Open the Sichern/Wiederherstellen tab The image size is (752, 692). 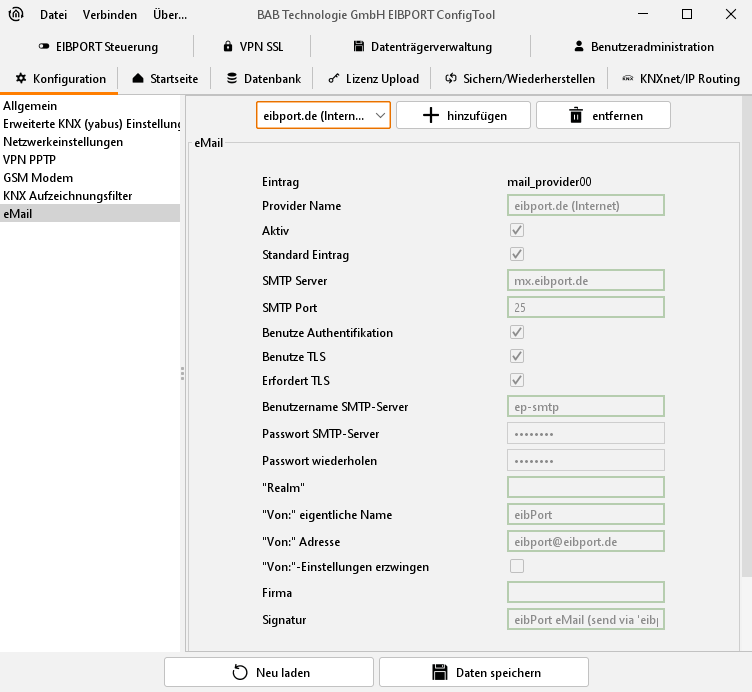point(520,79)
